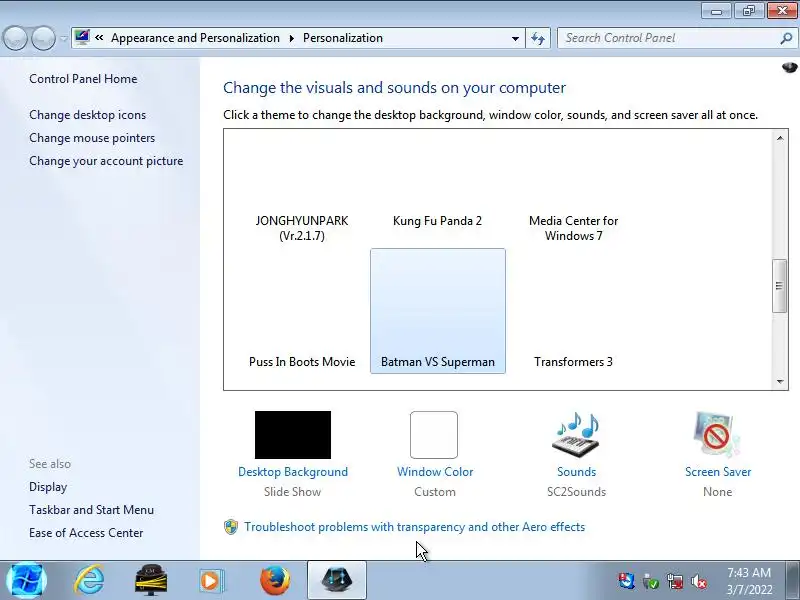Click the search magnifier icon
Image resolution: width=800 pixels, height=600 pixels.
point(786,38)
